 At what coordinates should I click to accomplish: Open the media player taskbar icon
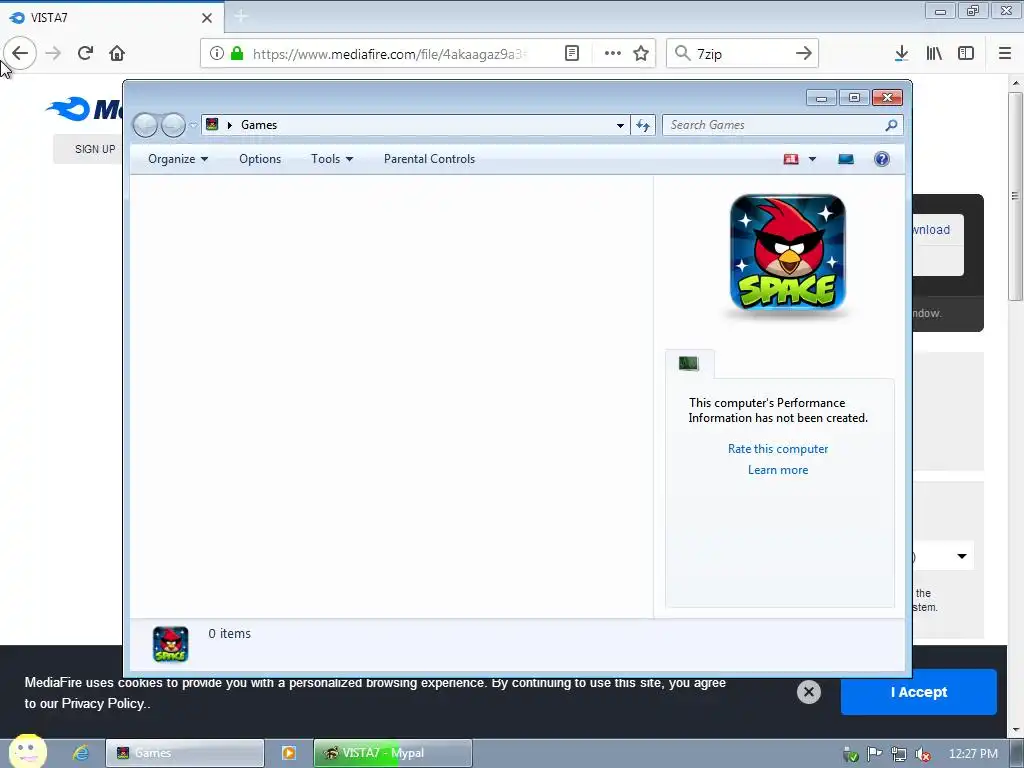[288, 753]
